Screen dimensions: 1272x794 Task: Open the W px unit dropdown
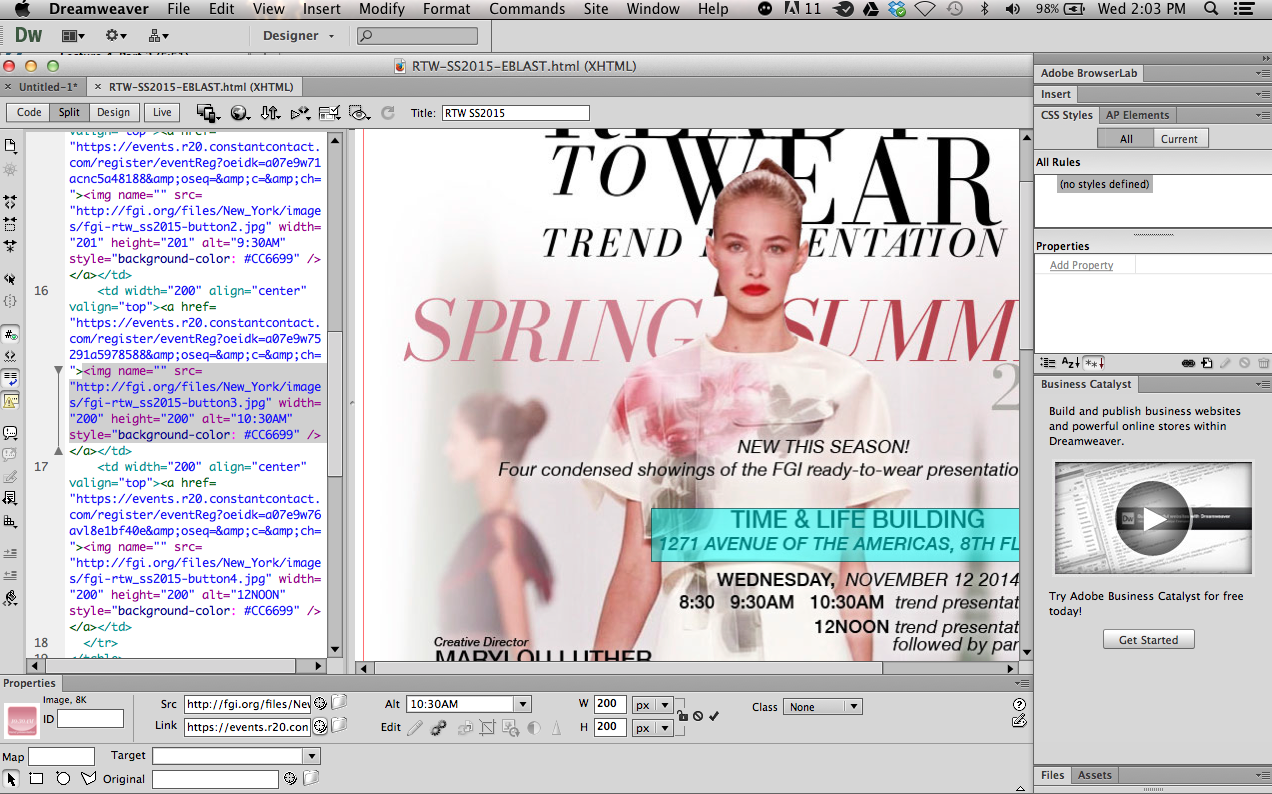click(654, 705)
